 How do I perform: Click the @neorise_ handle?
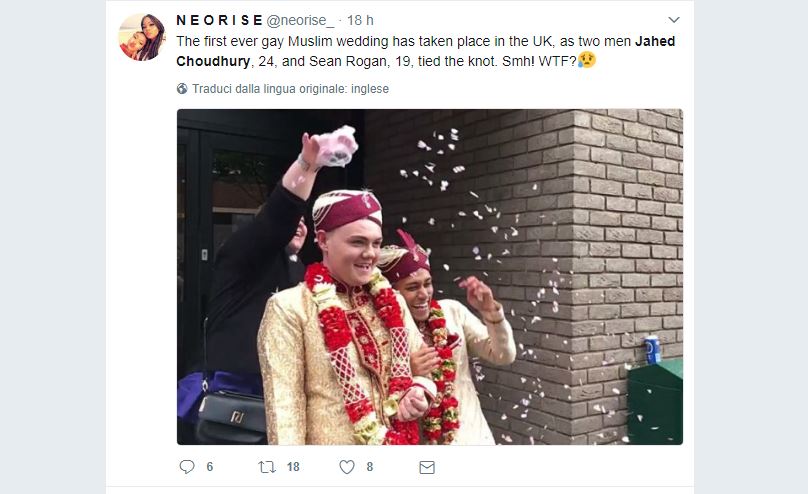(x=300, y=20)
